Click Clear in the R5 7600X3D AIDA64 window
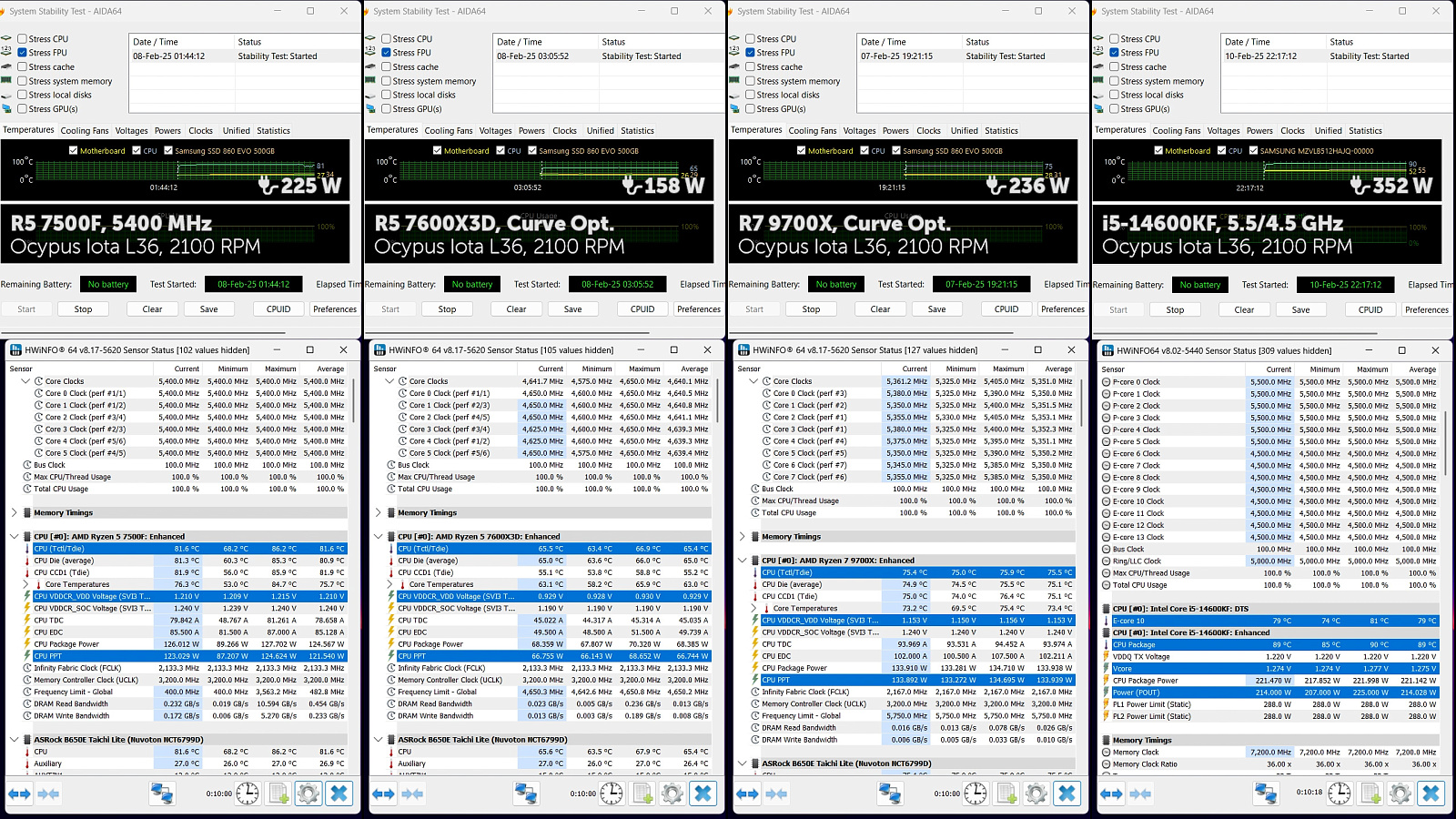1456x819 pixels. [x=516, y=309]
